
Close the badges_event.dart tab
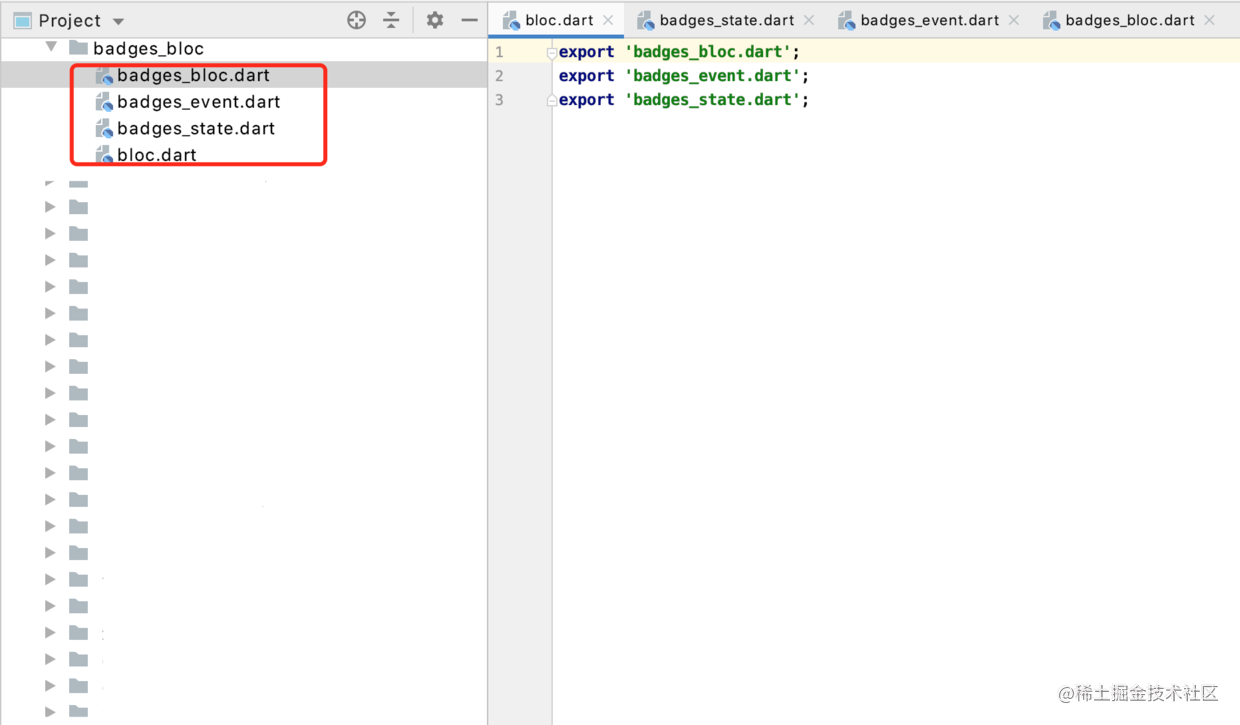[1014, 20]
